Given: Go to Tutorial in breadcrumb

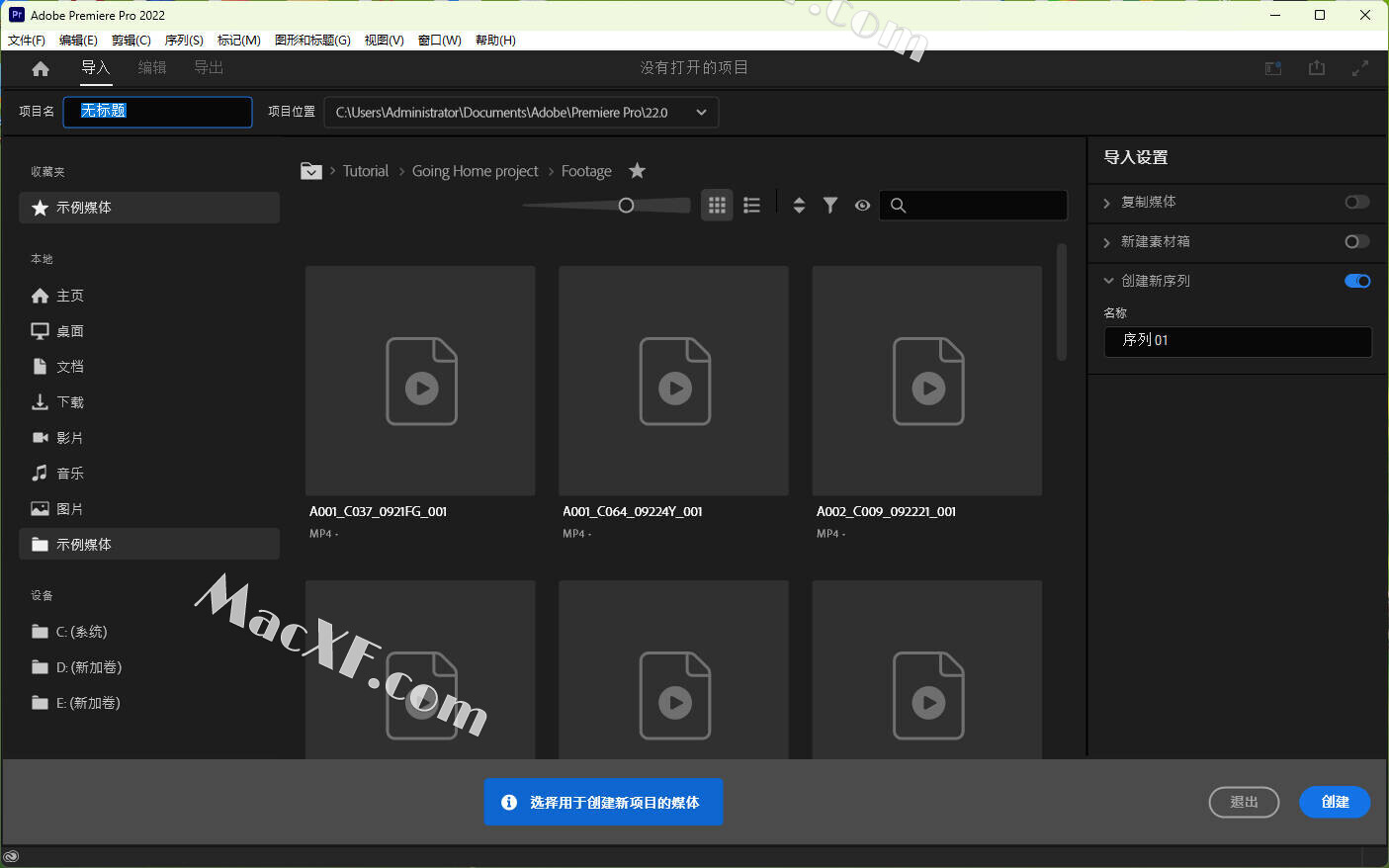Looking at the screenshot, I should click(x=366, y=171).
